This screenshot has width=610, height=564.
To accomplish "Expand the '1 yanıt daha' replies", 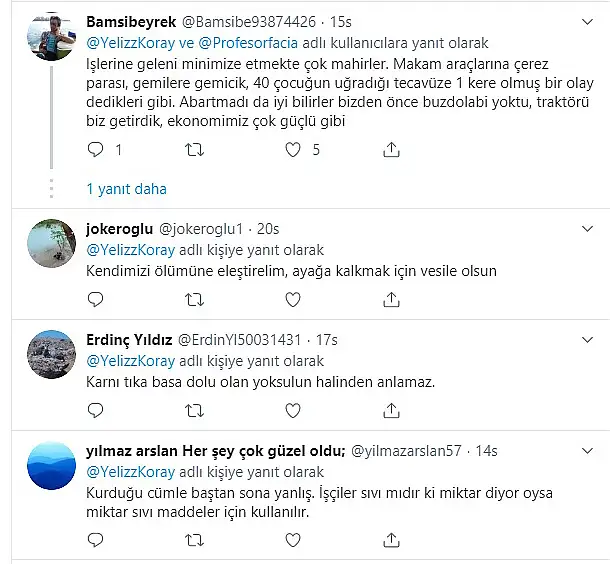I will [x=126, y=189].
